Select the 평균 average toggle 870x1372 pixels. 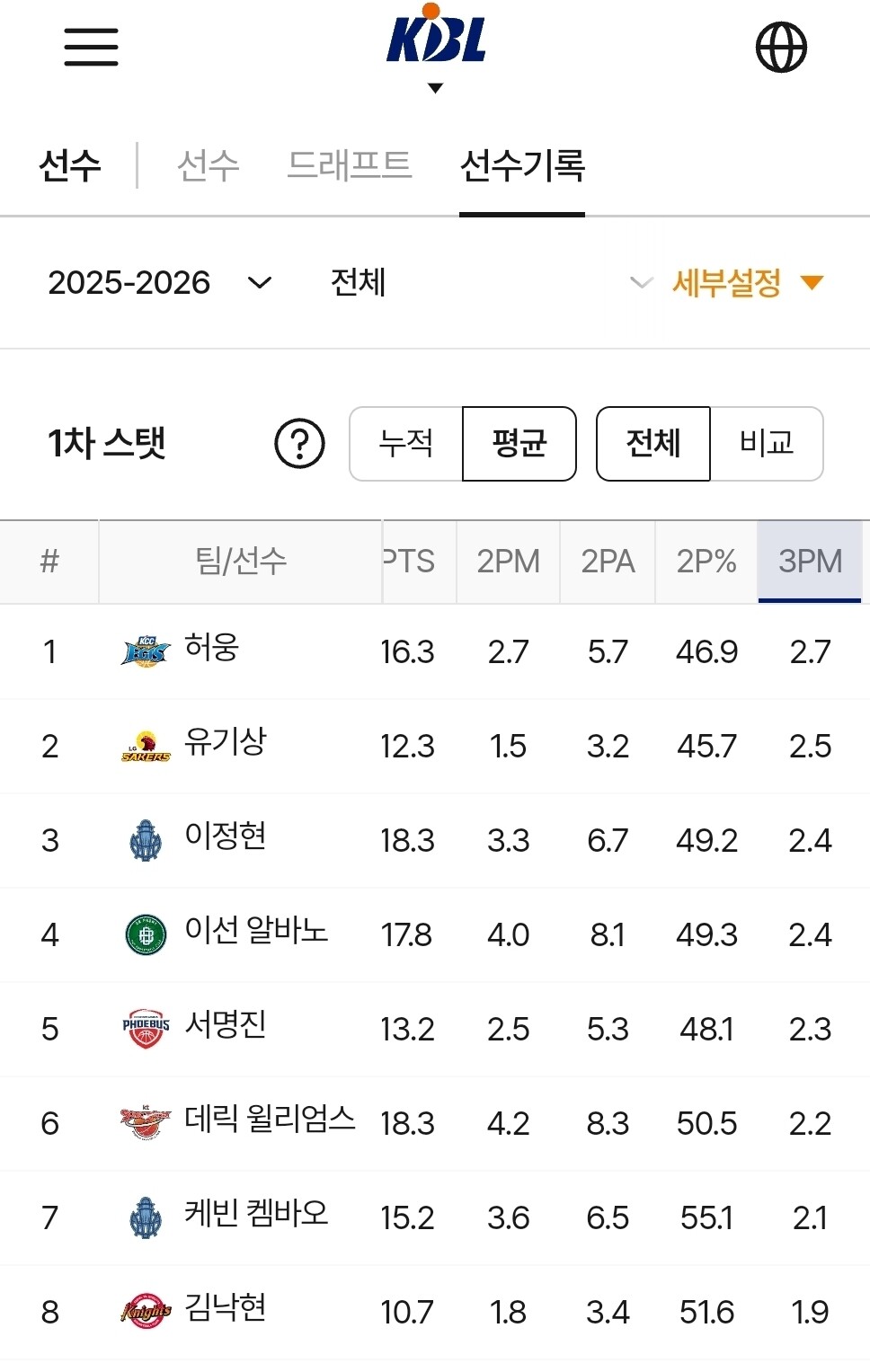519,443
